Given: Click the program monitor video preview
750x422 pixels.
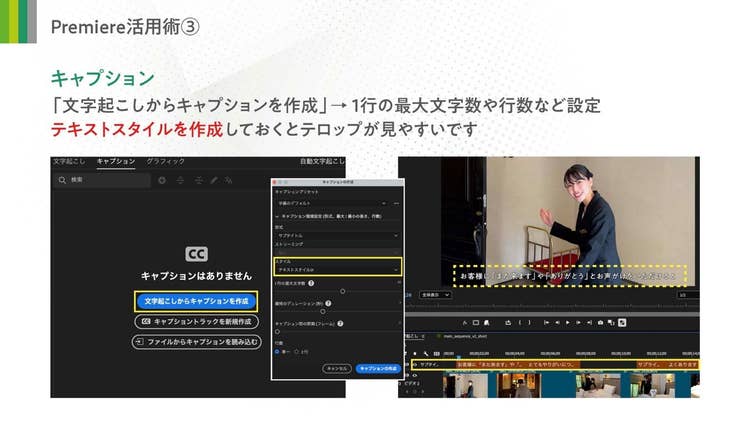Looking at the screenshot, I should point(569,220).
